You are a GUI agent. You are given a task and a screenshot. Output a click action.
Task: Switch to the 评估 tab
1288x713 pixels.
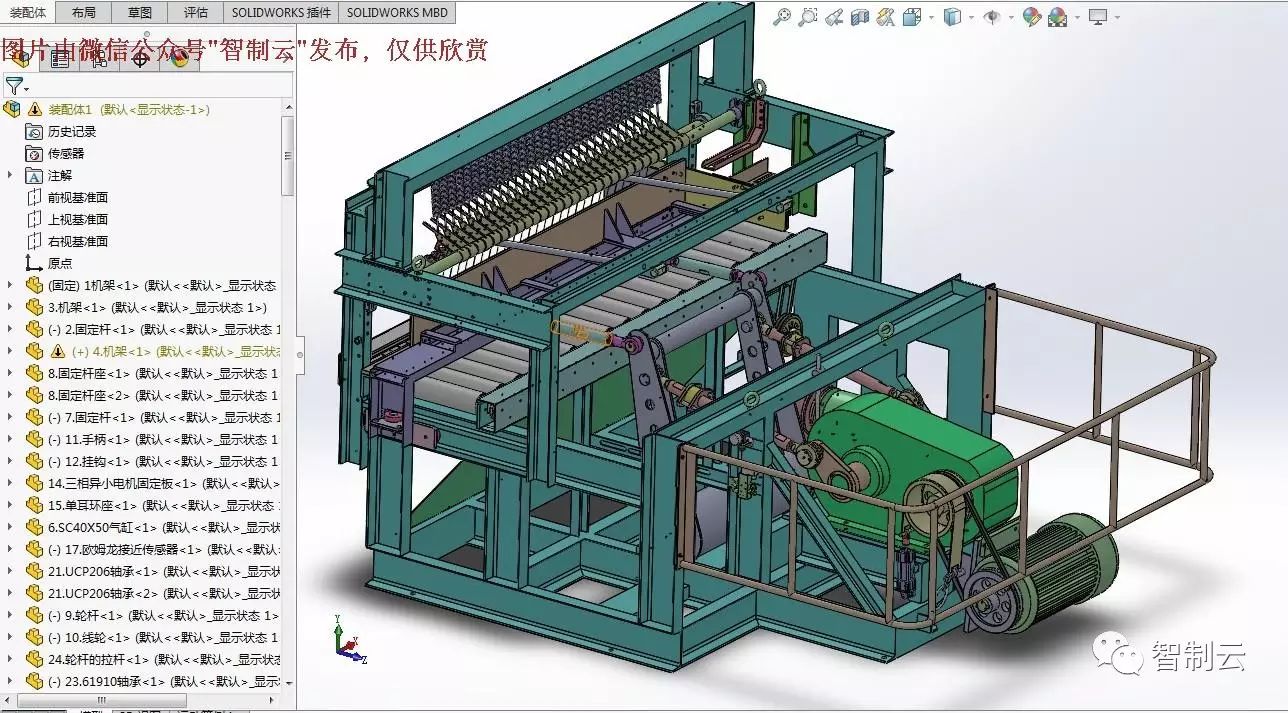[196, 12]
